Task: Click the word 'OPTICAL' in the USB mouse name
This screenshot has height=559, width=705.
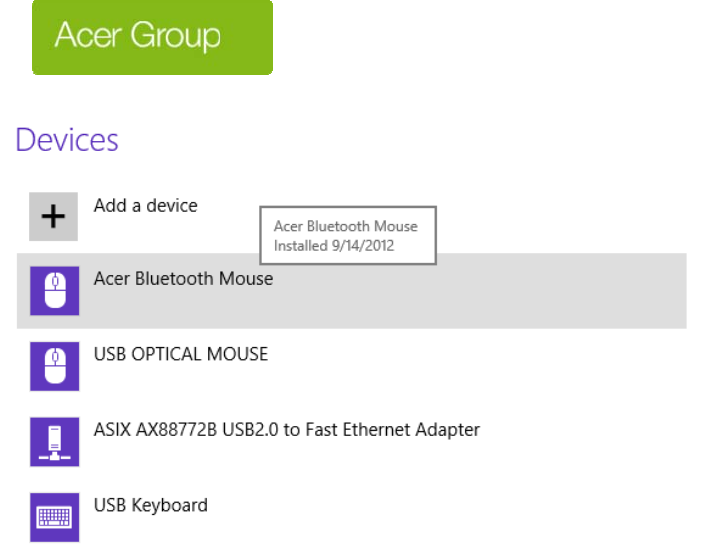Action: coord(166,354)
